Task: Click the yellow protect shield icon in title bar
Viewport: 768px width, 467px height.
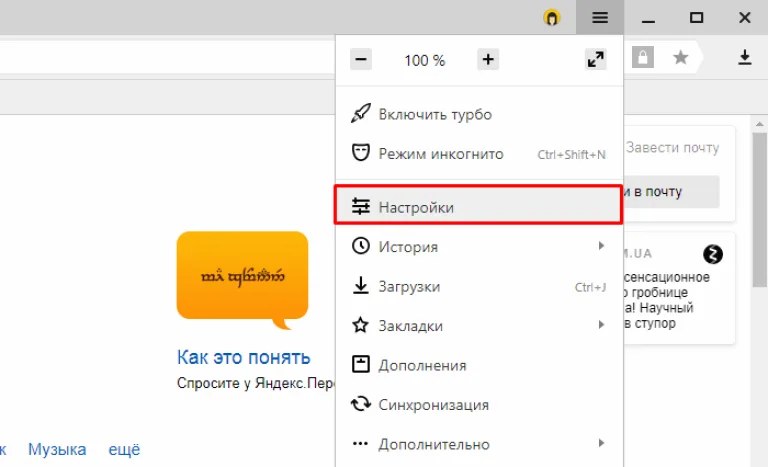Action: [x=552, y=18]
